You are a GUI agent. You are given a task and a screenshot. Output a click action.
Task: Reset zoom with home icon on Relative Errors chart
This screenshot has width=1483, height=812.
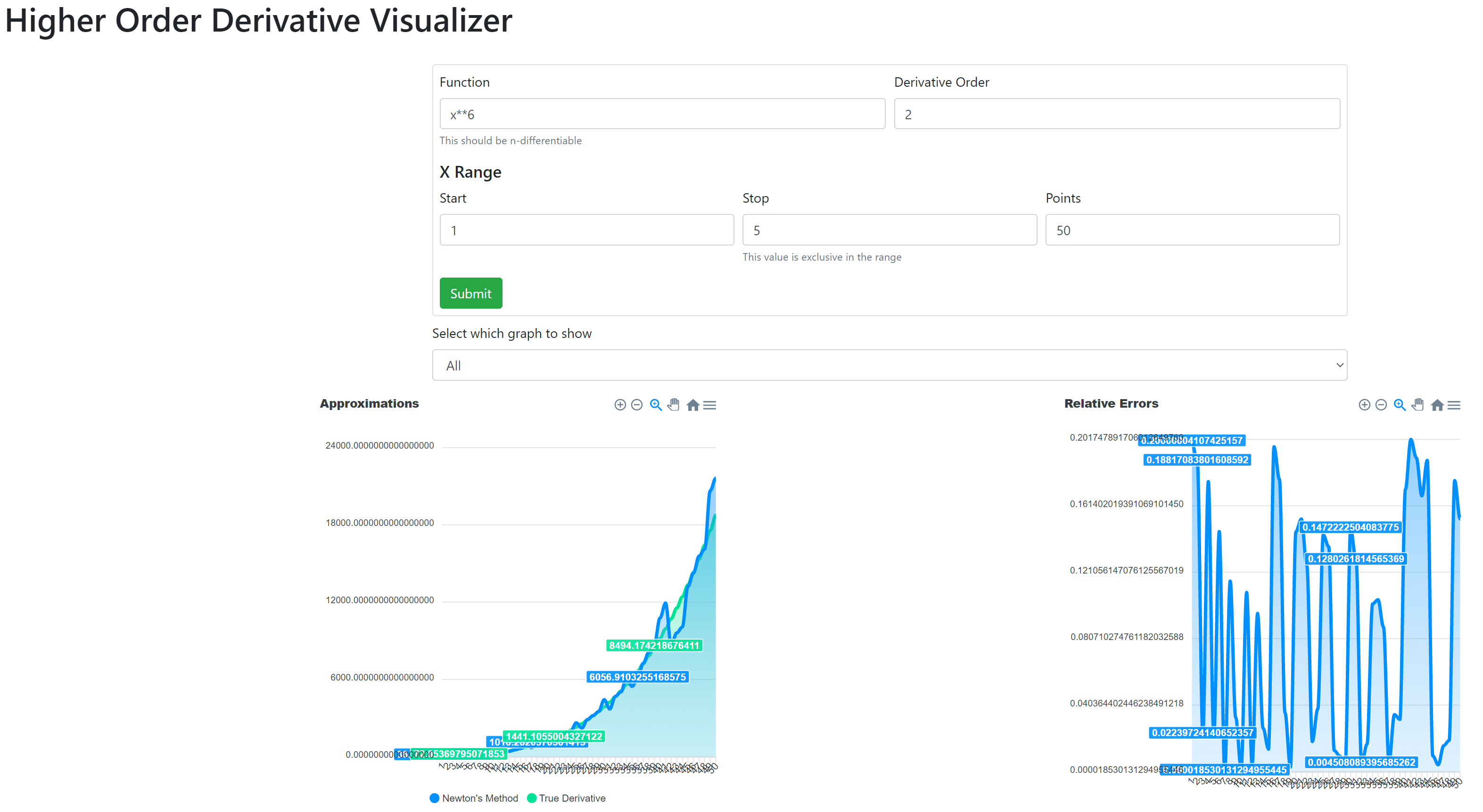[1437, 405]
